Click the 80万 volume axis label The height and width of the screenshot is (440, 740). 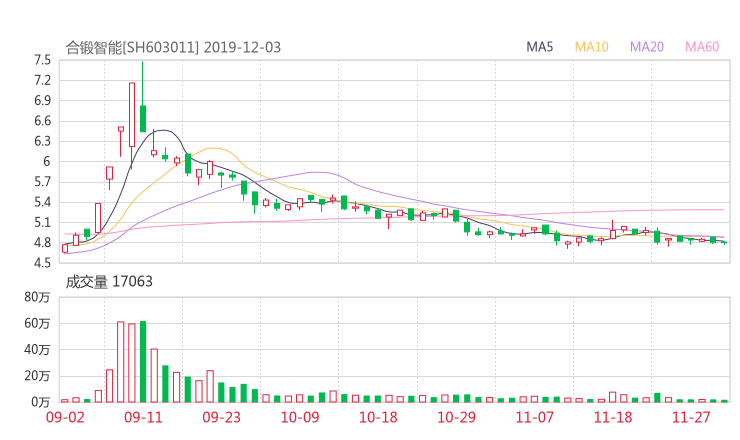pyautogui.click(x=39, y=297)
